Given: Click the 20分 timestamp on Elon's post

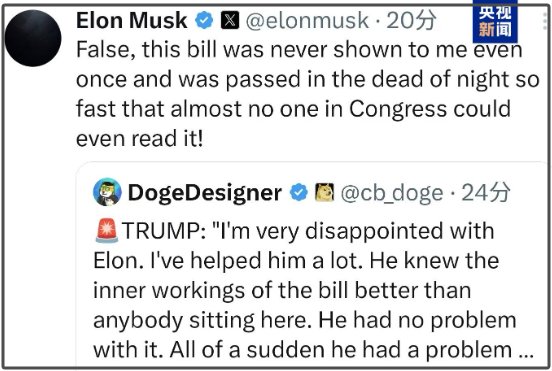Looking at the screenshot, I should (411, 20).
